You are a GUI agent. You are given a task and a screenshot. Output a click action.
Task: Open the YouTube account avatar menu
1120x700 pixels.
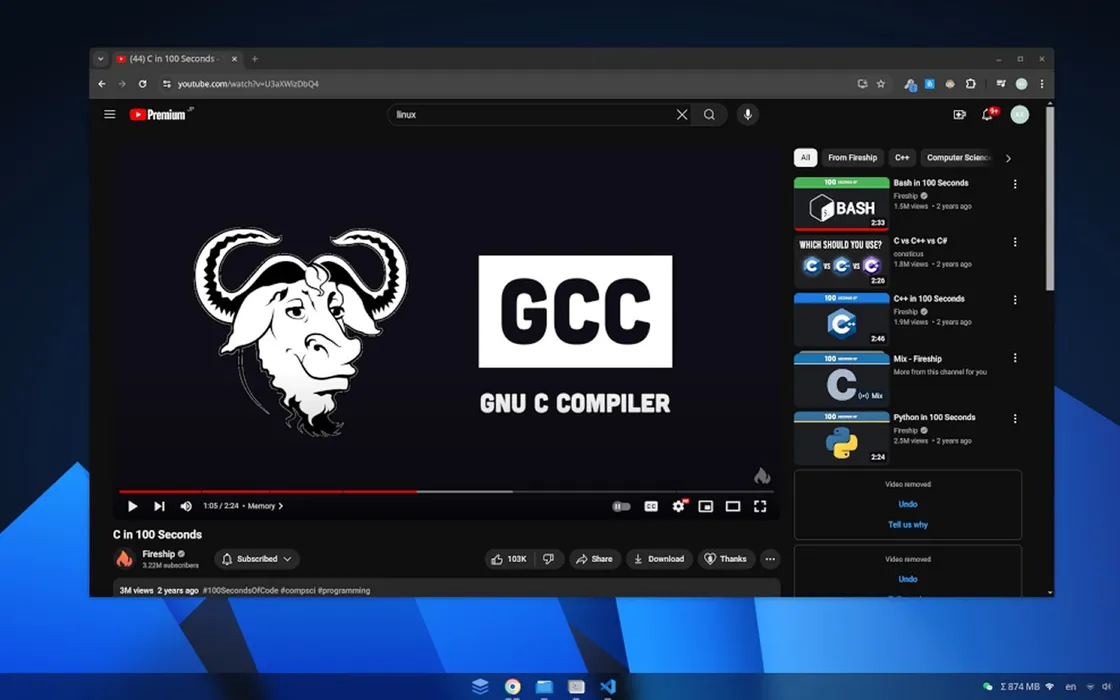(x=1019, y=114)
